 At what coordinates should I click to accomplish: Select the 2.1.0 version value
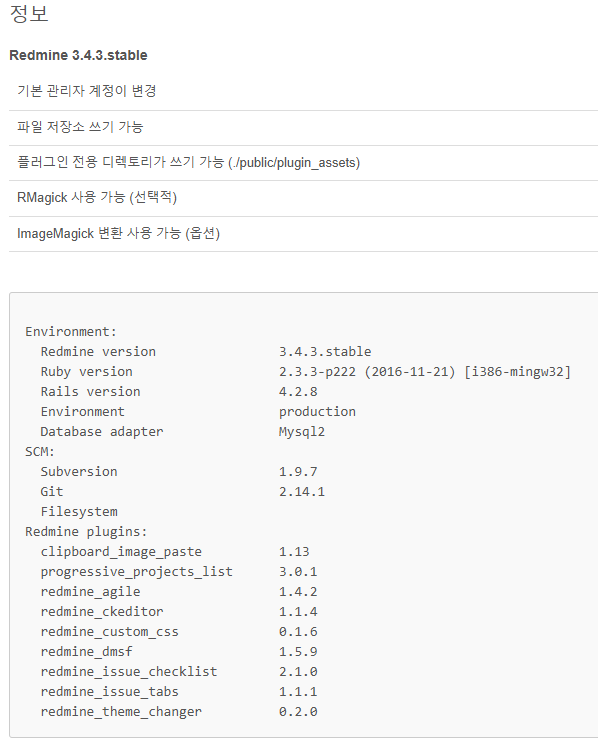pos(298,671)
